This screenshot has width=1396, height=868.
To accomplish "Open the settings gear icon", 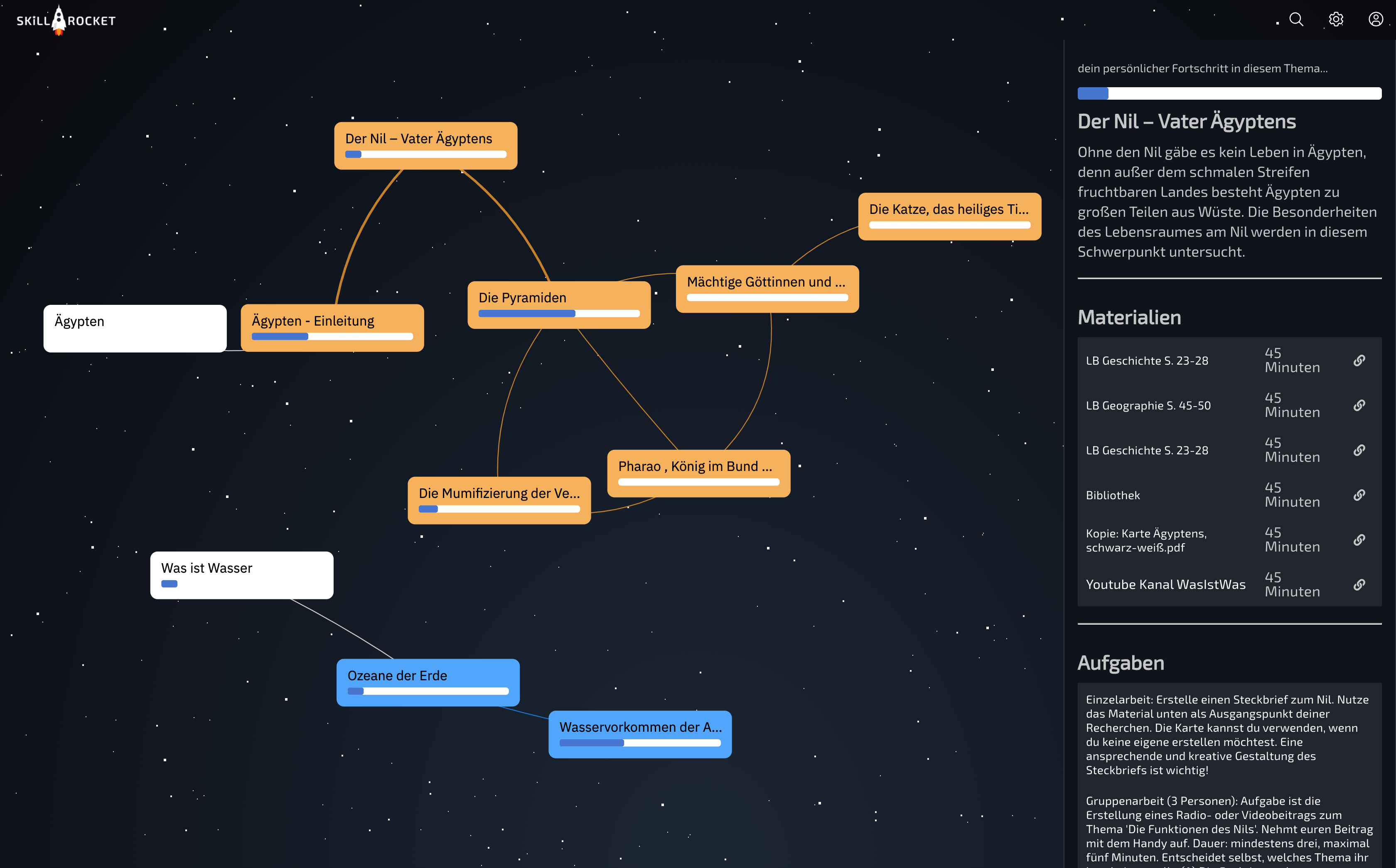I will (x=1336, y=20).
